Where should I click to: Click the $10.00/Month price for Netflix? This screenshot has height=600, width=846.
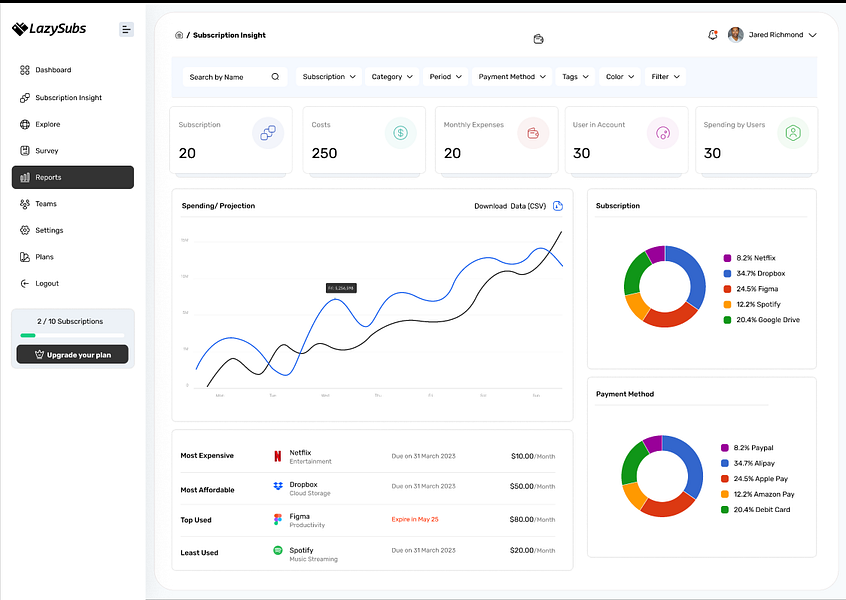[533, 456]
